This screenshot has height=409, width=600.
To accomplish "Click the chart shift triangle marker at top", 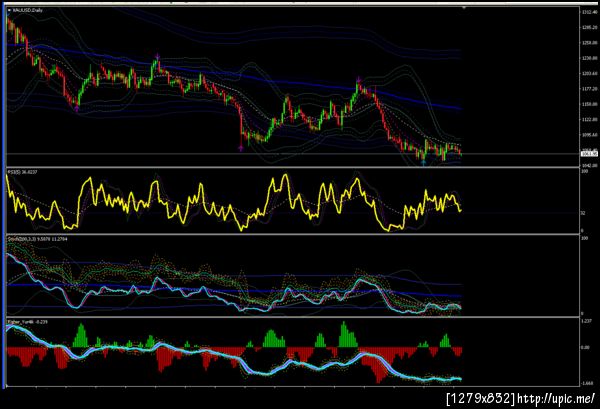I will pyautogui.click(x=463, y=7).
